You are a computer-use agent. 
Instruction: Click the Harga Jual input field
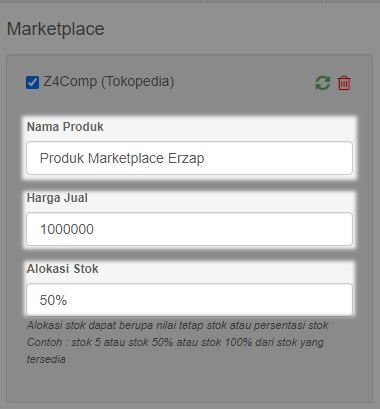tap(189, 229)
